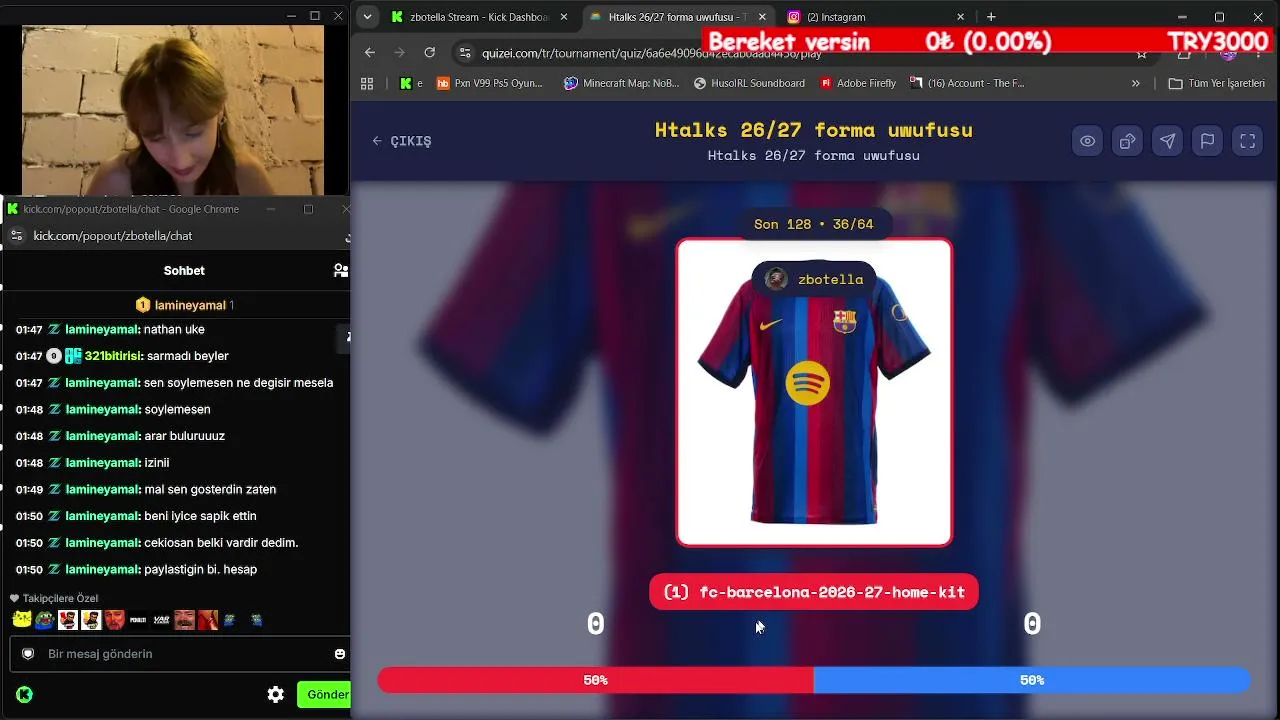This screenshot has width=1280, height=720.
Task: Close the Instagram tab
Action: point(961,17)
